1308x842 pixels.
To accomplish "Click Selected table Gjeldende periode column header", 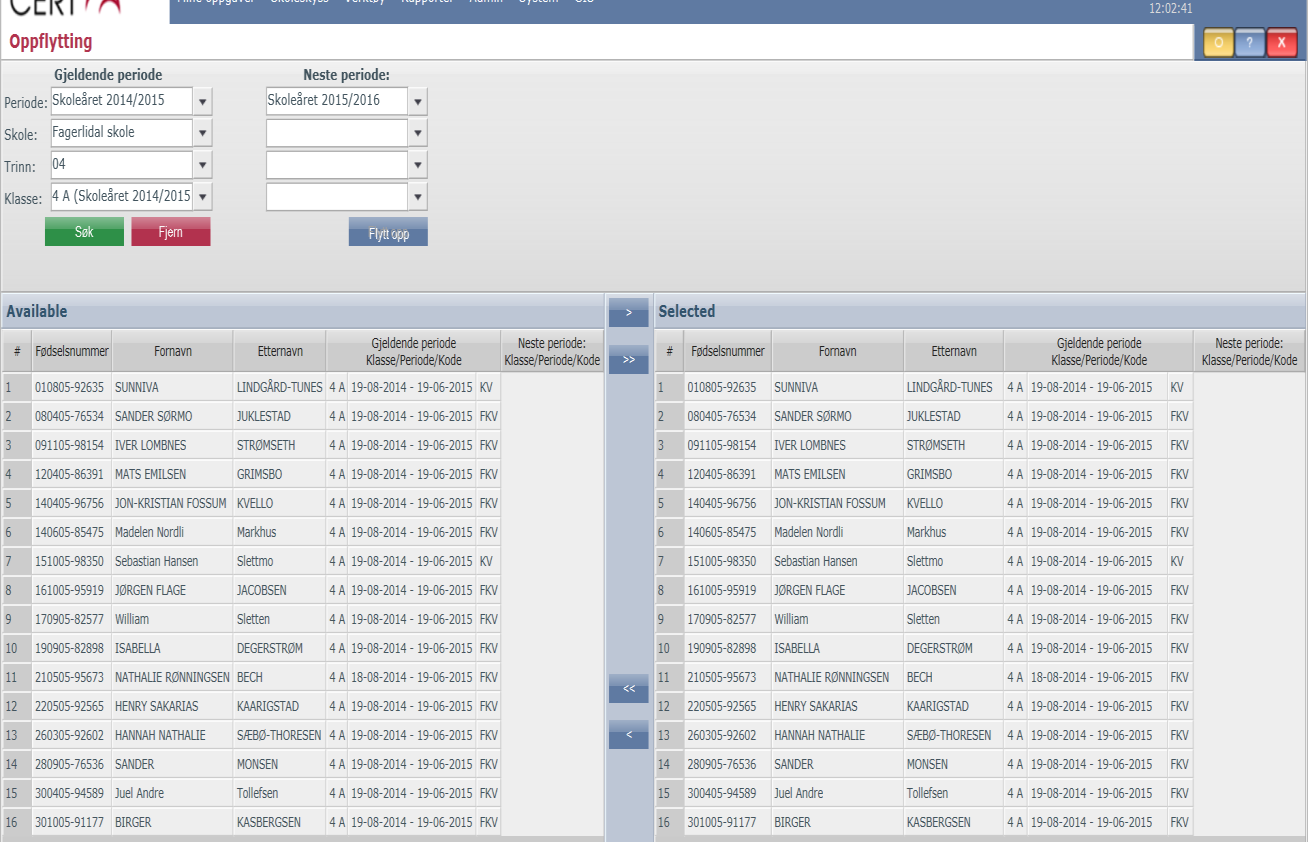I will pos(1098,351).
